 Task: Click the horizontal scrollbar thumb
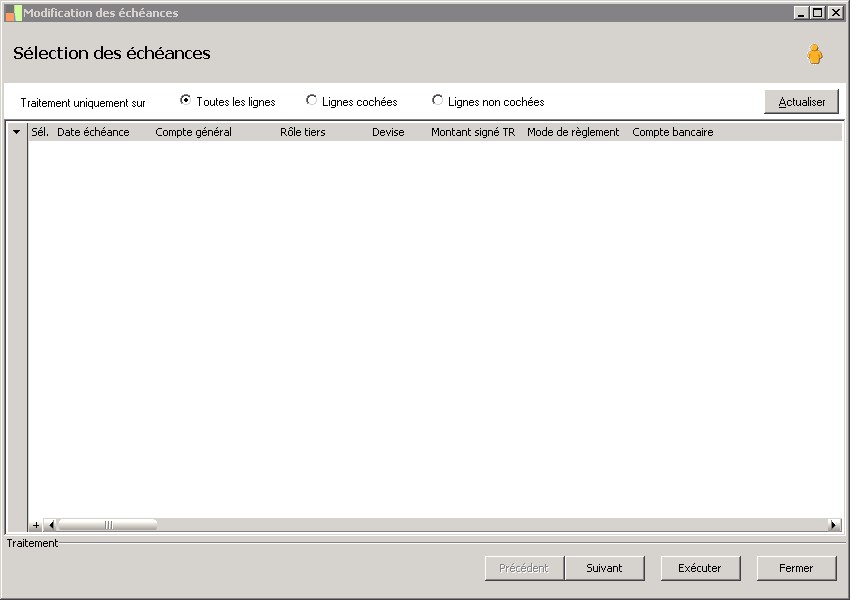click(x=108, y=525)
